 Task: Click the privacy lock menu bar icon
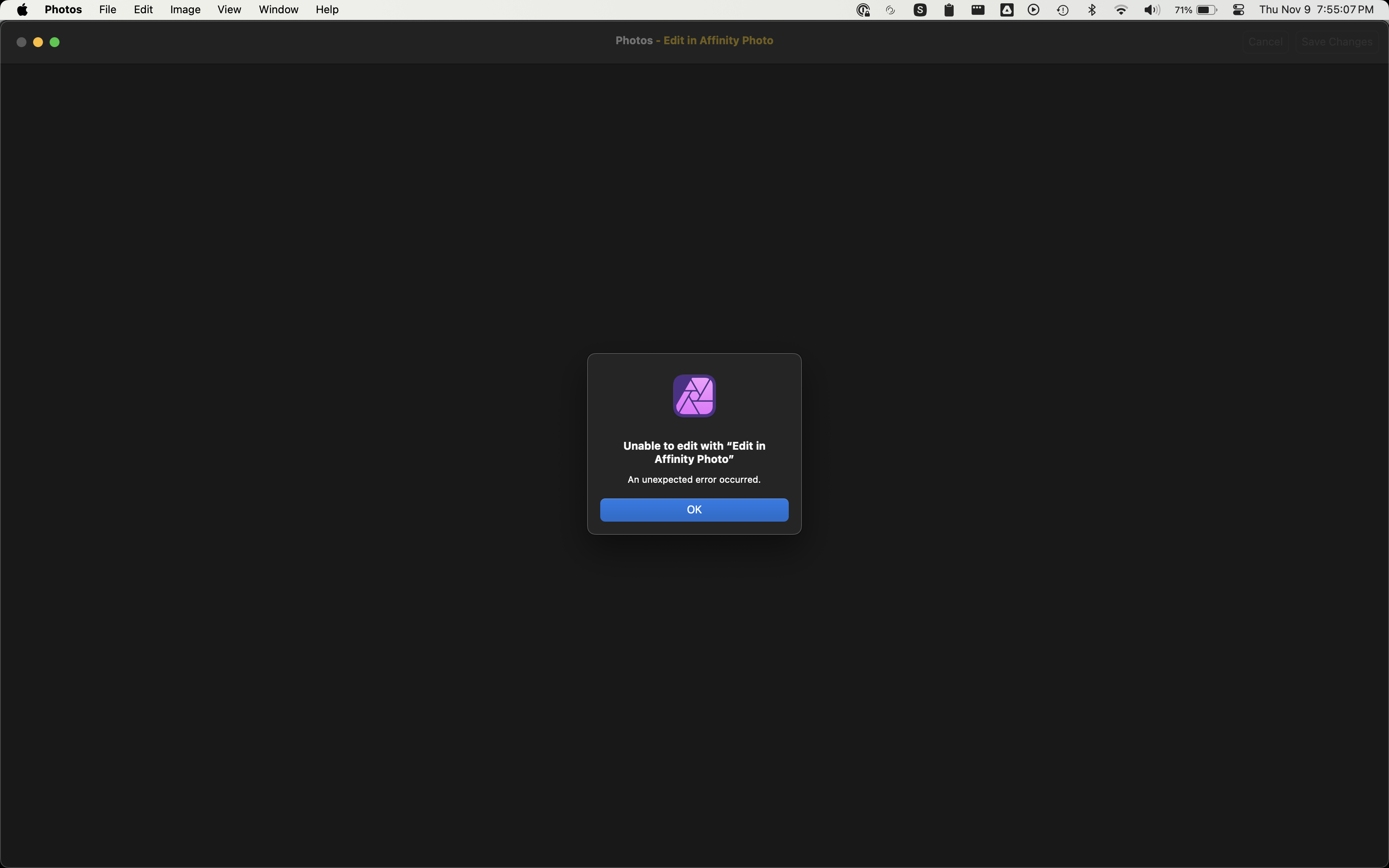tap(863, 10)
